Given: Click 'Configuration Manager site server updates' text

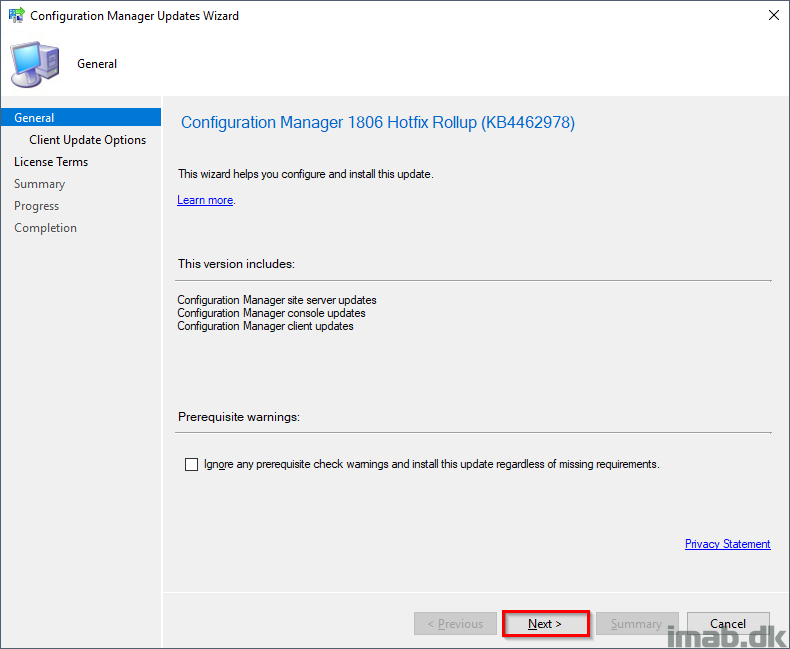Looking at the screenshot, I should (x=277, y=300).
